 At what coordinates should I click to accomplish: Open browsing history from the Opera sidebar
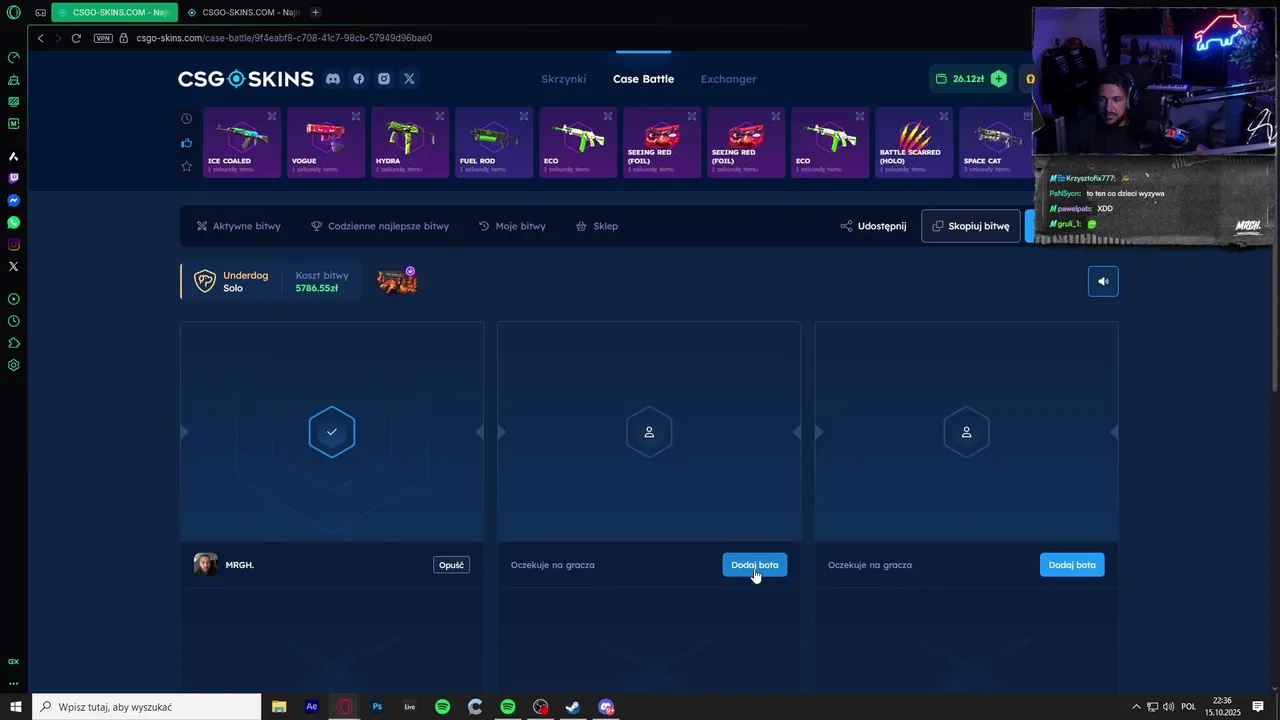pos(14,321)
